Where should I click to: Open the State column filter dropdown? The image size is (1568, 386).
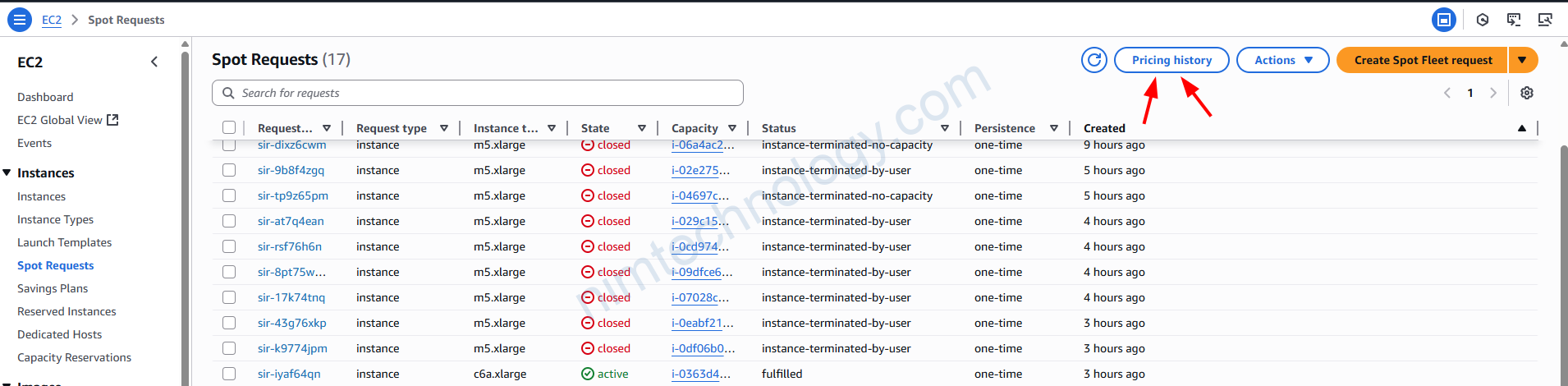(x=641, y=128)
